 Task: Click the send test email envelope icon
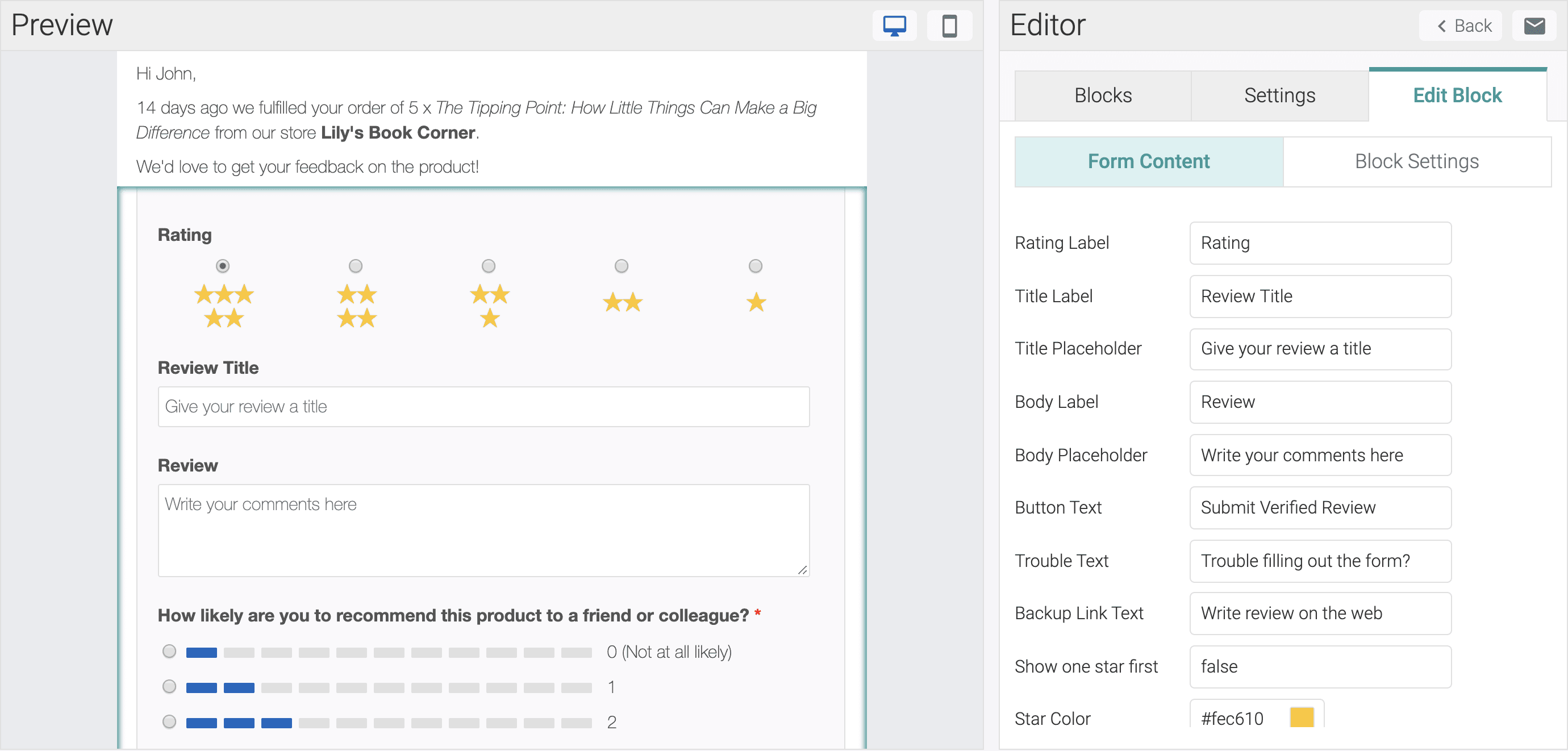tap(1534, 26)
